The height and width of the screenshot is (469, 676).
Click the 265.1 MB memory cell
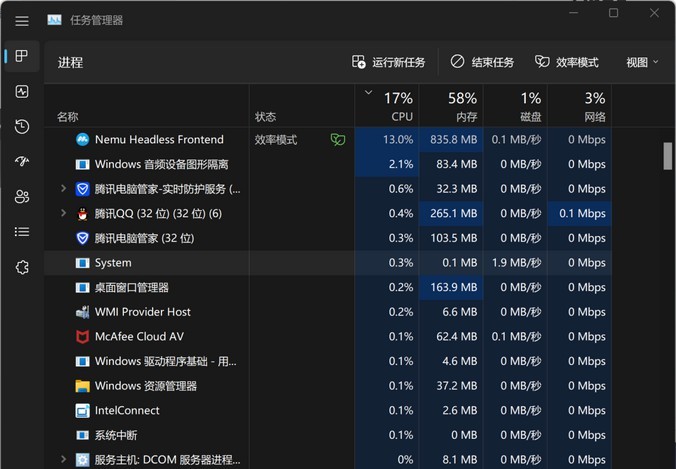pos(451,213)
